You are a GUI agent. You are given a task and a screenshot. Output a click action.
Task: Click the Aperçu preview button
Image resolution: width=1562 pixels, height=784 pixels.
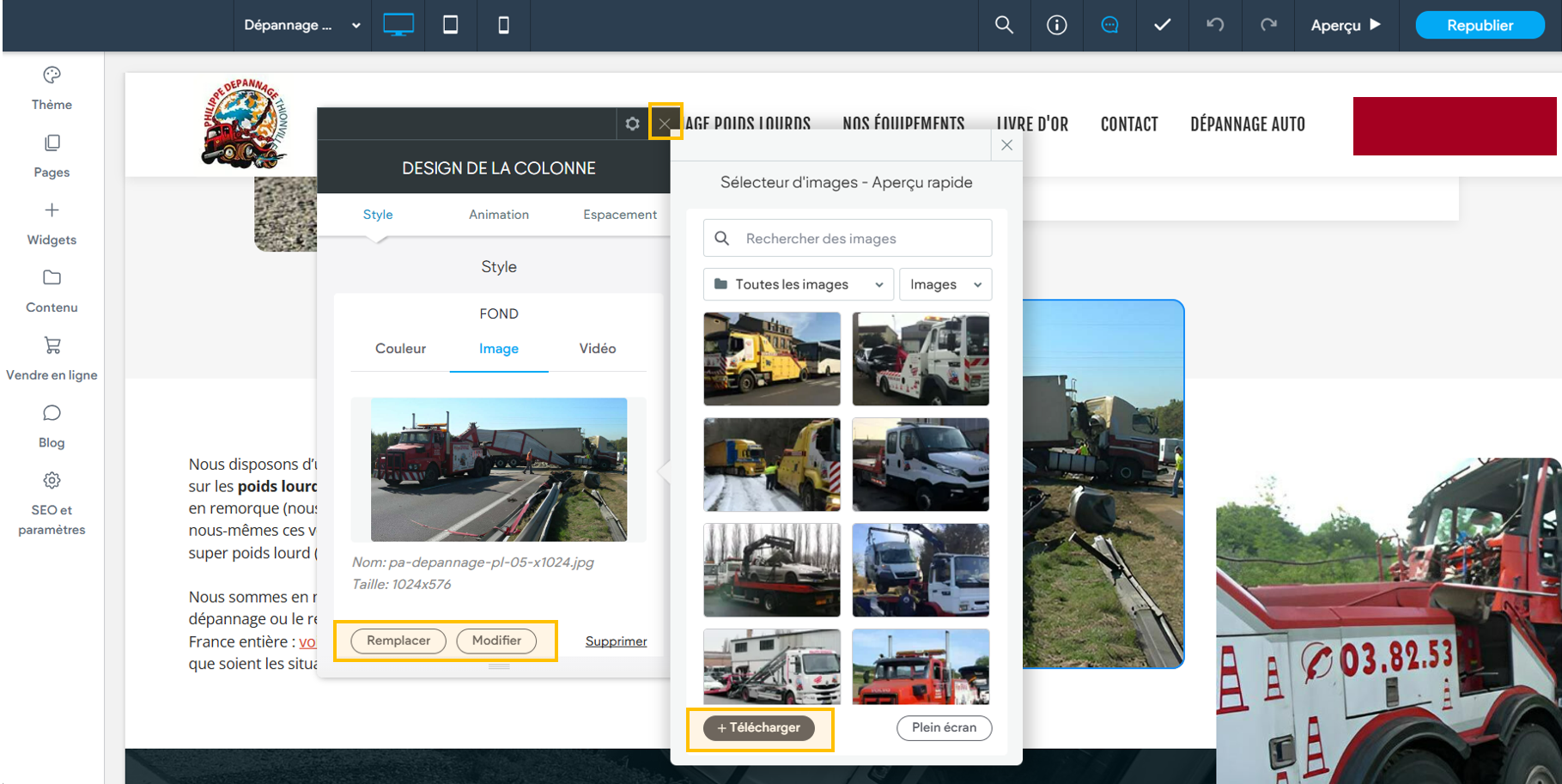(x=1346, y=25)
